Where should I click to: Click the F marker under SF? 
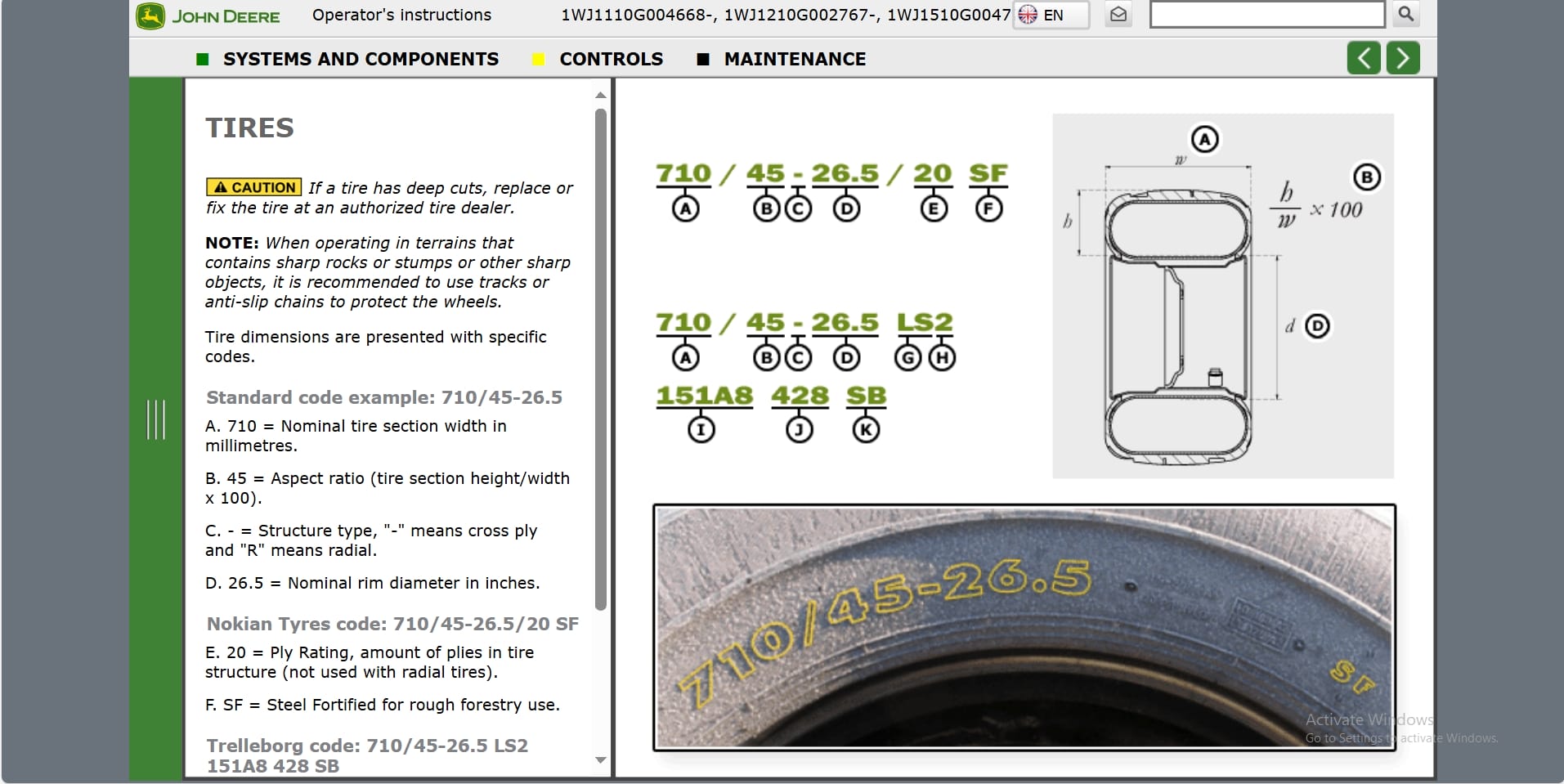click(988, 209)
